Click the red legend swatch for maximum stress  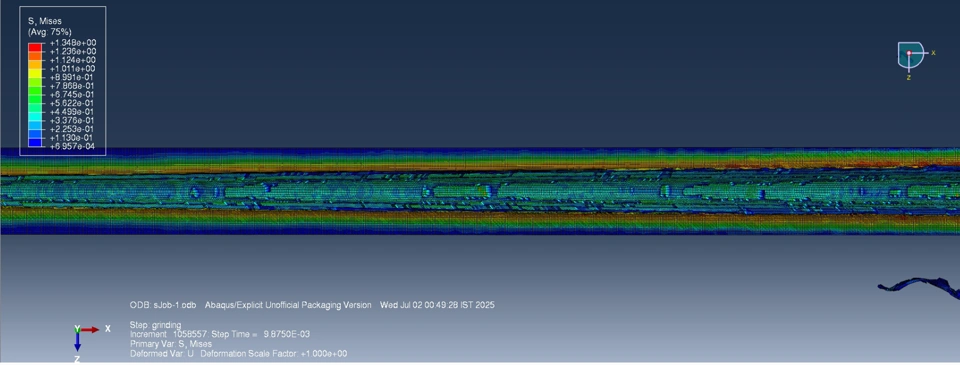(x=34, y=47)
